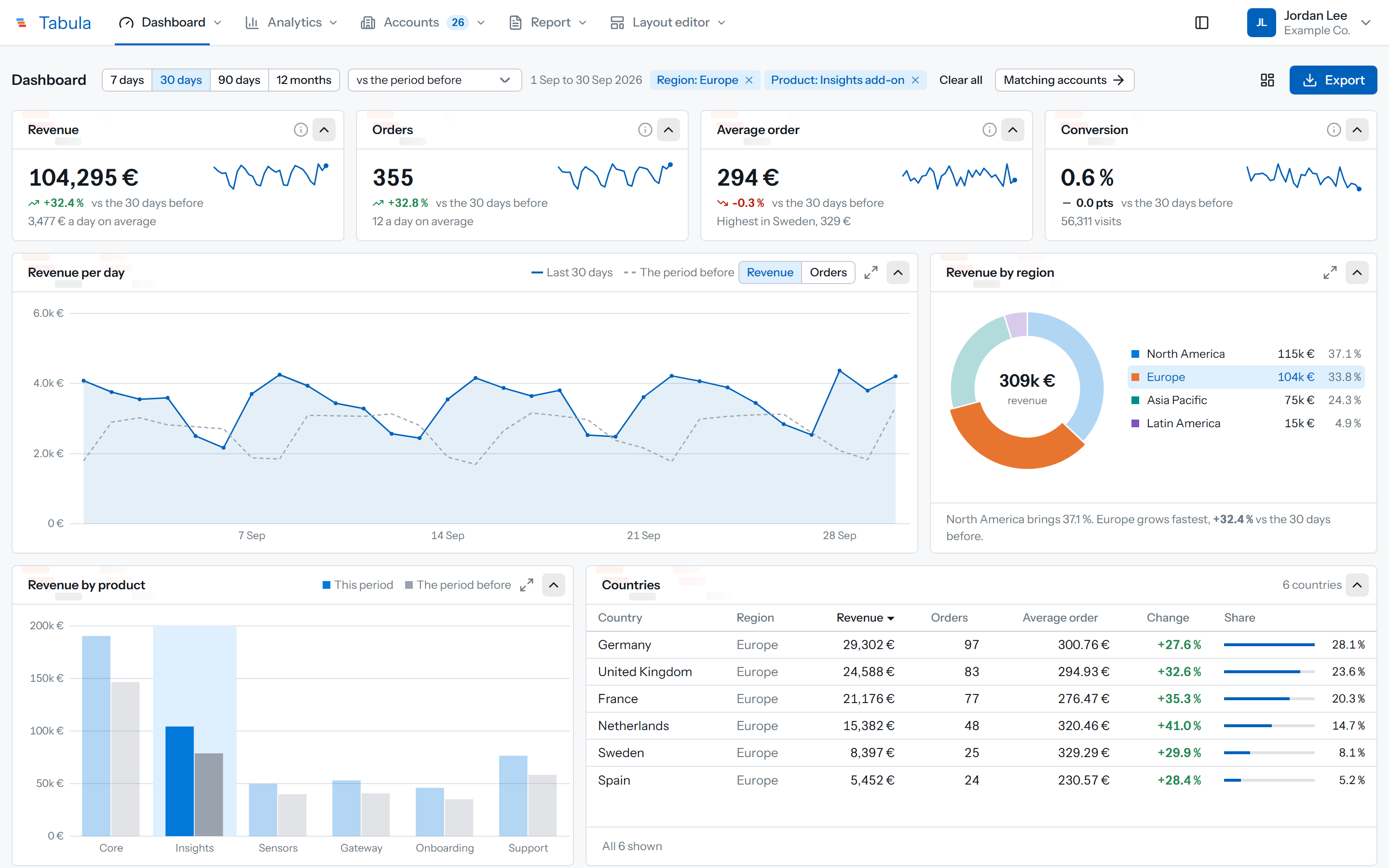Viewport: 1389px width, 868px height.
Task: Select the 30 days range
Action: 181,80
